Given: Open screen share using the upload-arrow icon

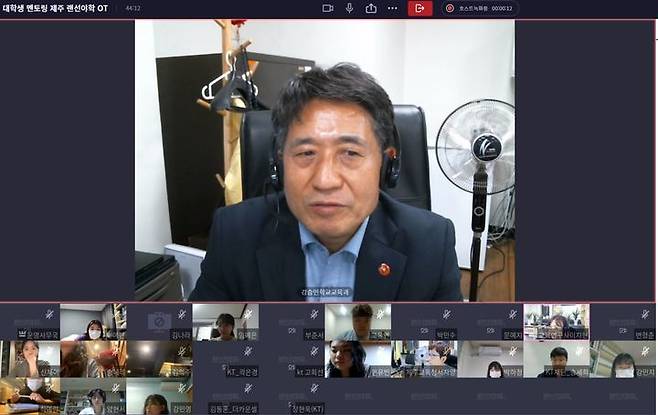Looking at the screenshot, I should click(371, 8).
